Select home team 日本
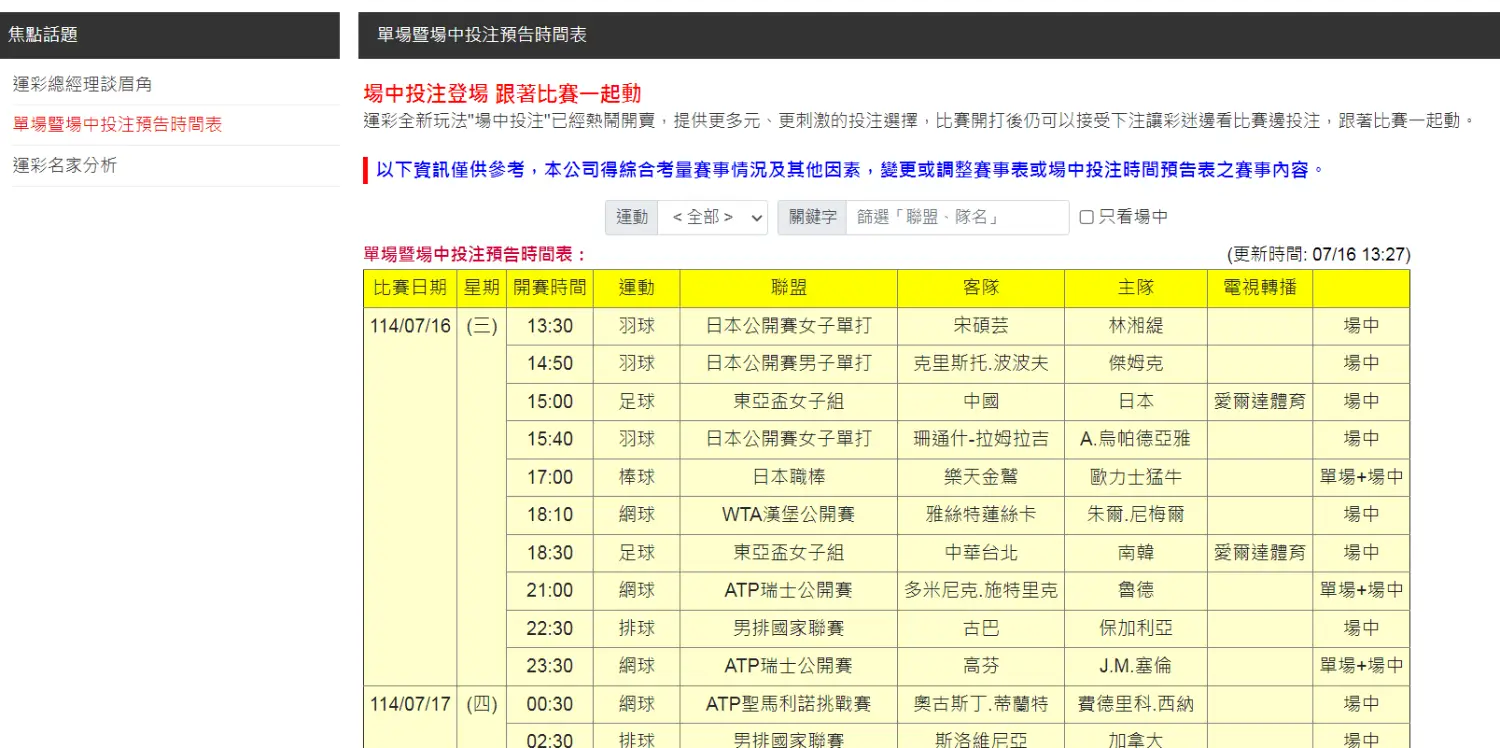 tap(1136, 402)
